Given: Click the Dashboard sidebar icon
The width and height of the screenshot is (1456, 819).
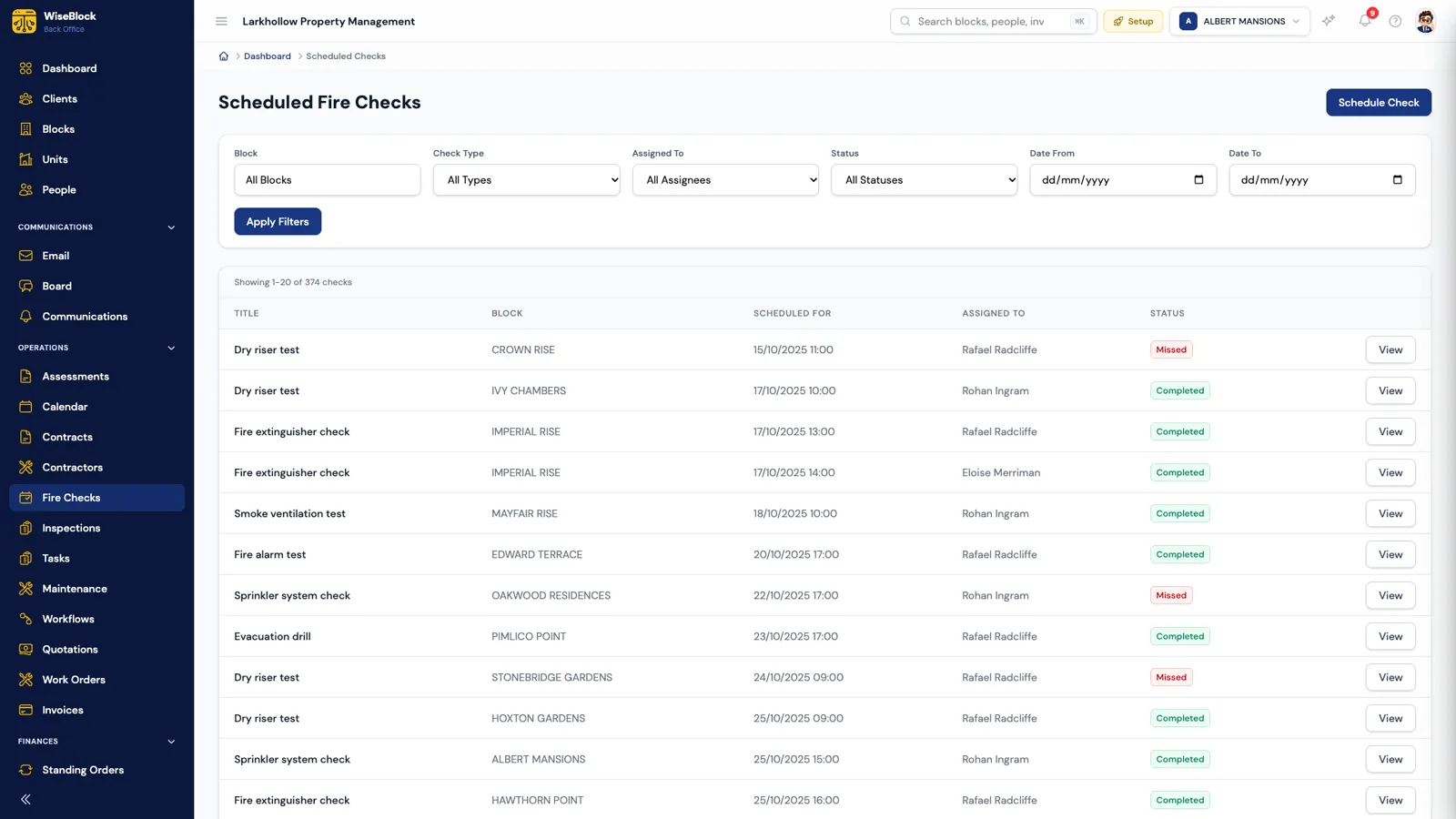Looking at the screenshot, I should [x=25, y=68].
